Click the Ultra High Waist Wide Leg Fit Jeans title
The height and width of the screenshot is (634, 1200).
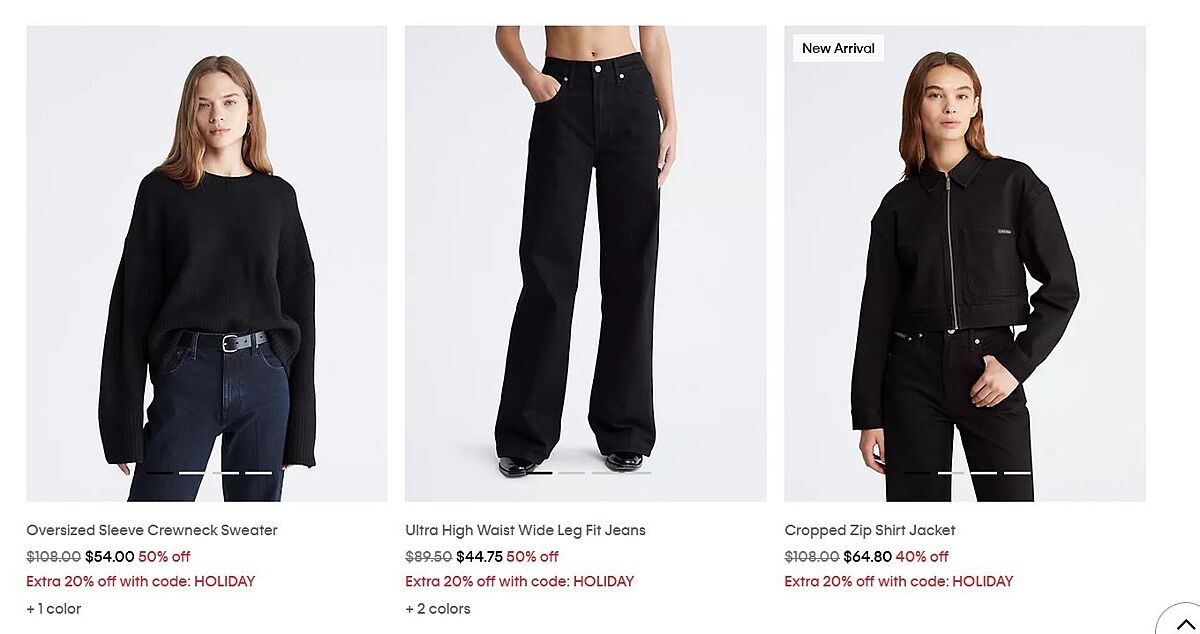[x=525, y=530]
